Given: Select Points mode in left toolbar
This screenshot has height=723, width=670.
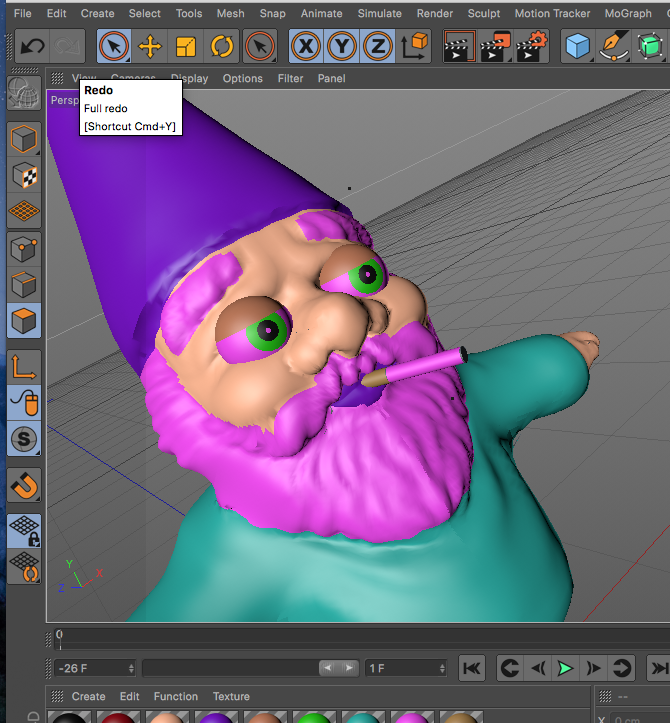Looking at the screenshot, I should click(x=24, y=247).
